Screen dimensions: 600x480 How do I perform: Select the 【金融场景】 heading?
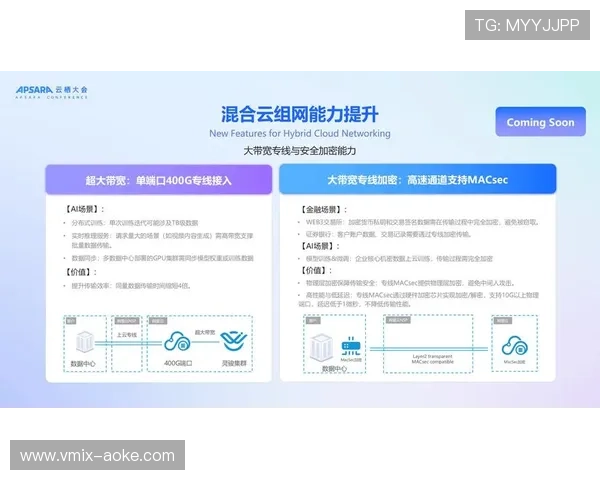point(323,210)
